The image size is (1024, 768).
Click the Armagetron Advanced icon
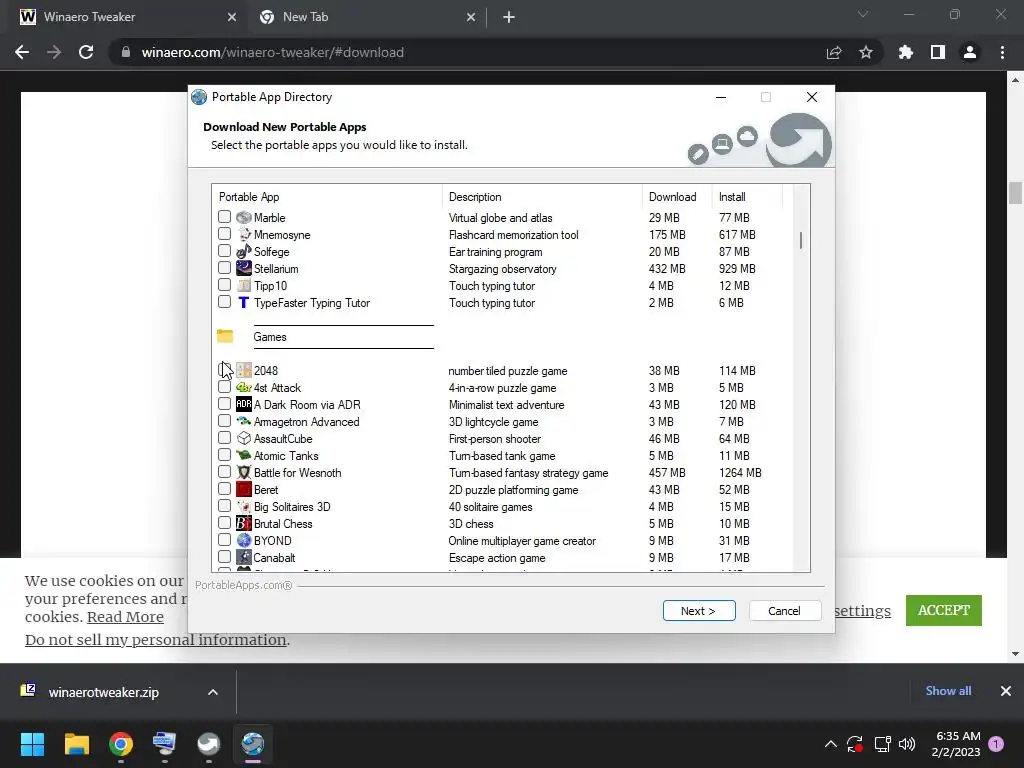point(244,421)
